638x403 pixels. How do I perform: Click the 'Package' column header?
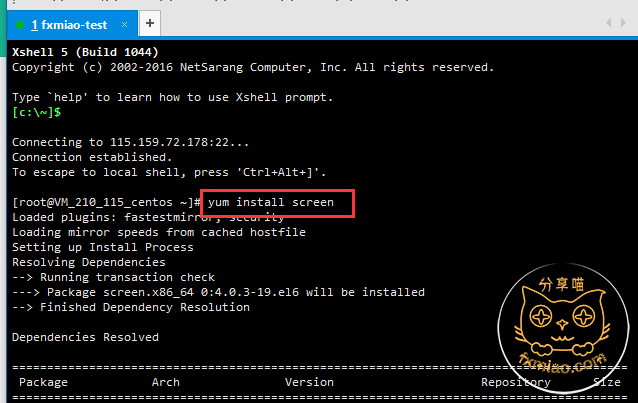(43, 382)
